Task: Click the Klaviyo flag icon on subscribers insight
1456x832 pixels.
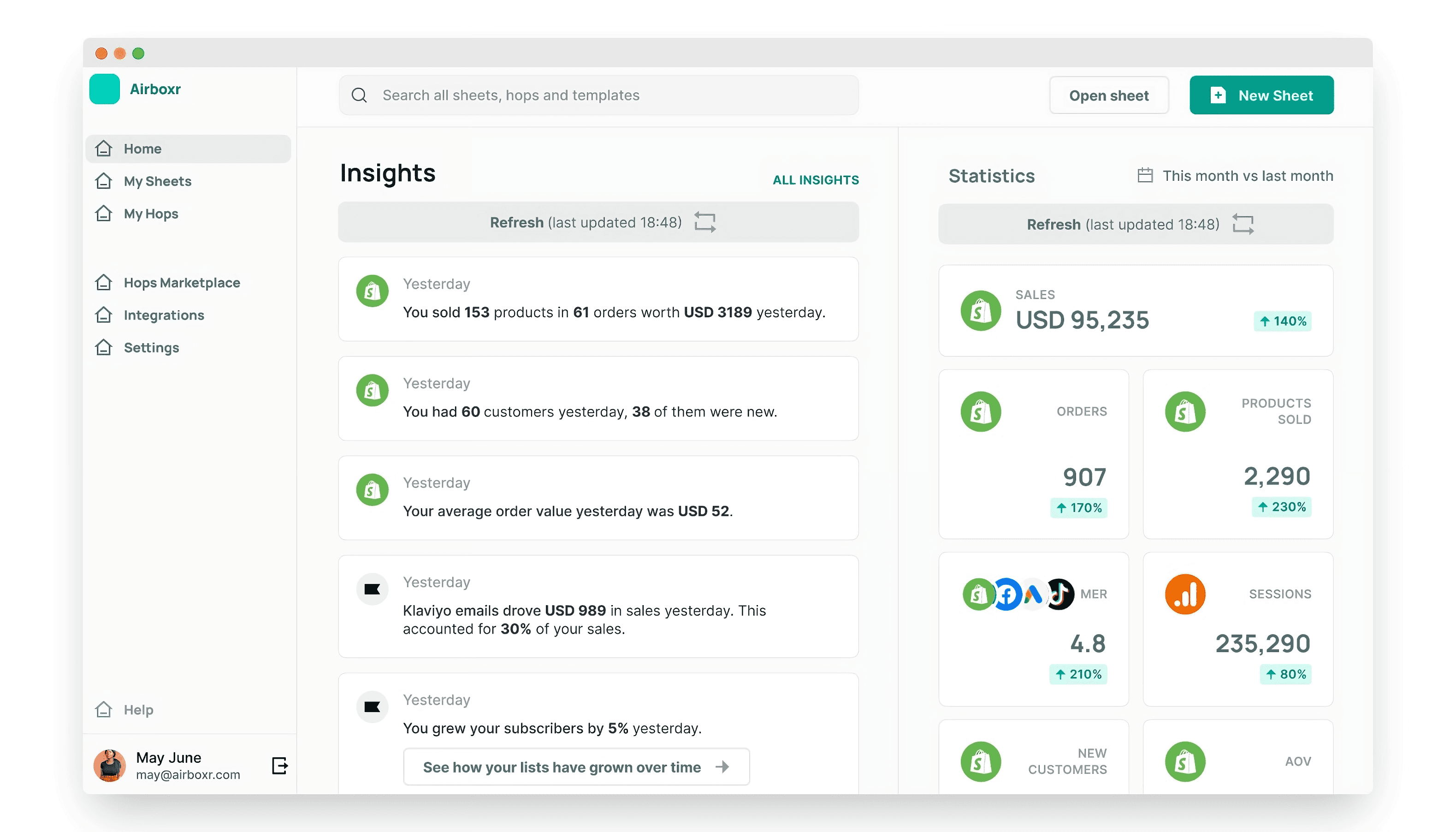Action: click(x=372, y=707)
